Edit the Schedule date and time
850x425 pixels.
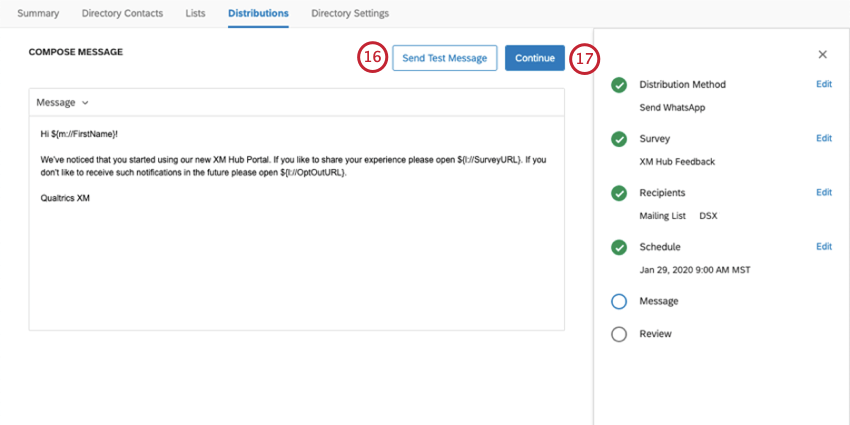(824, 247)
